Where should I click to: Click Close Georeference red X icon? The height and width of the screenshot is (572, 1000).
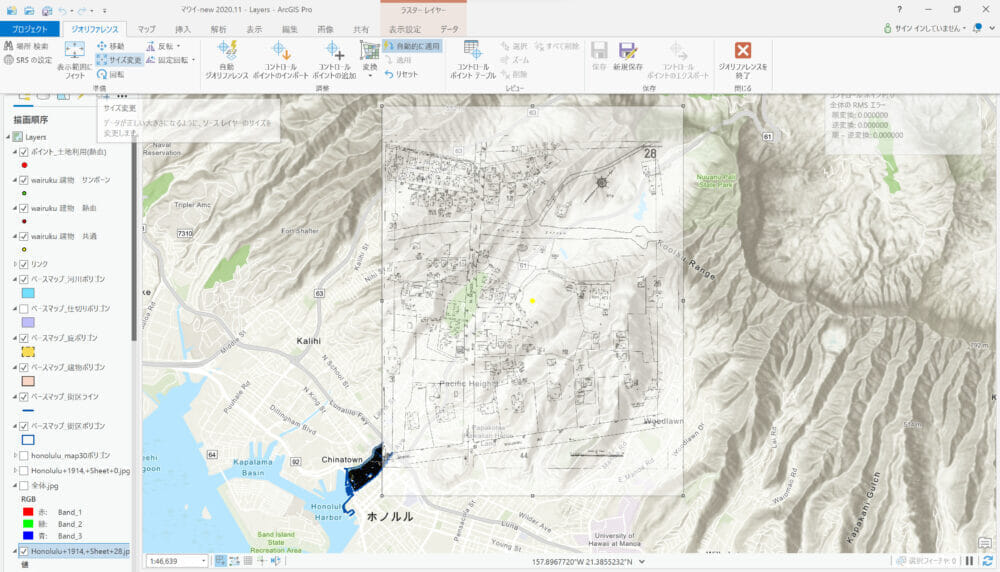click(x=742, y=50)
